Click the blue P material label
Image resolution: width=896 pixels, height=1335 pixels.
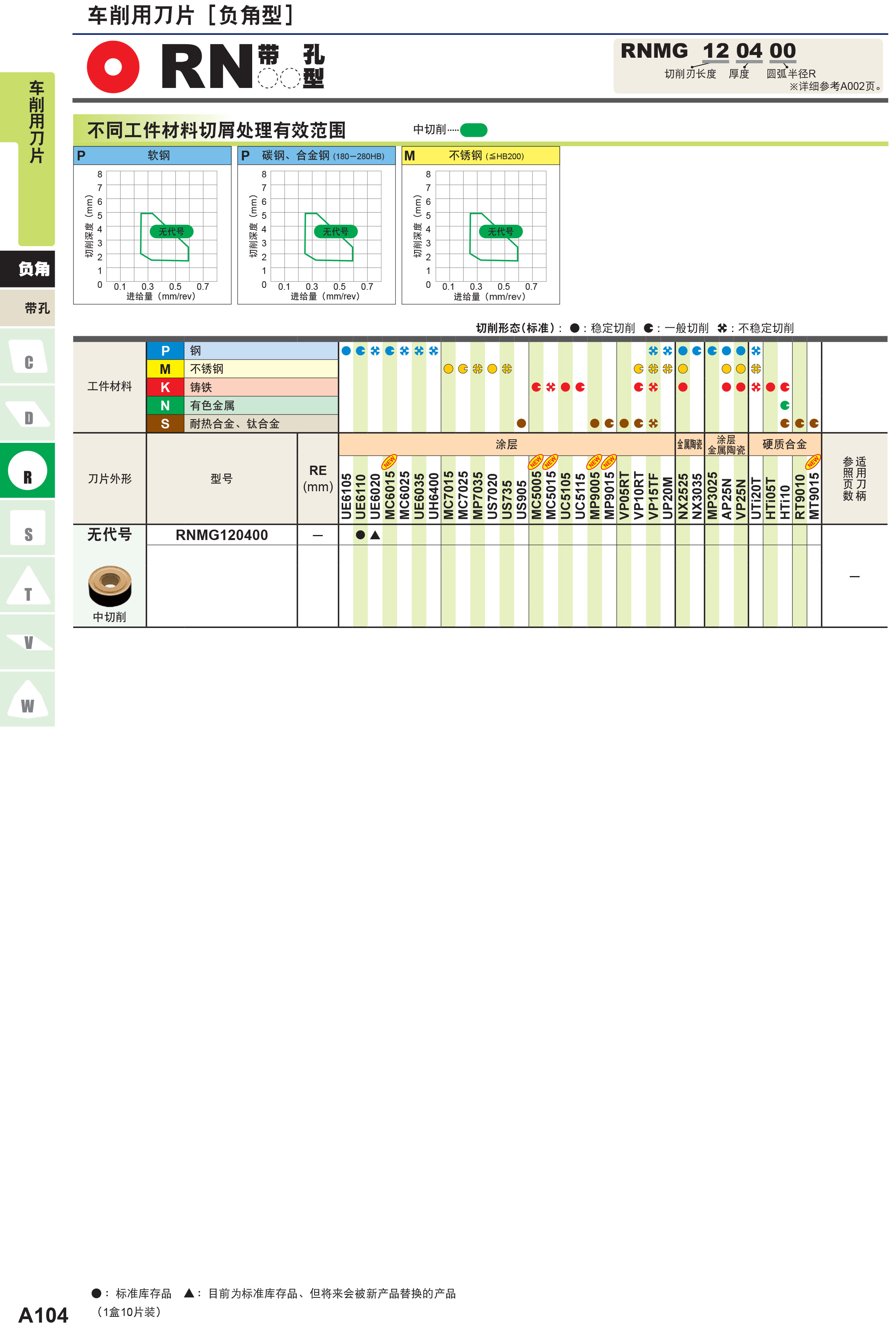(x=165, y=350)
